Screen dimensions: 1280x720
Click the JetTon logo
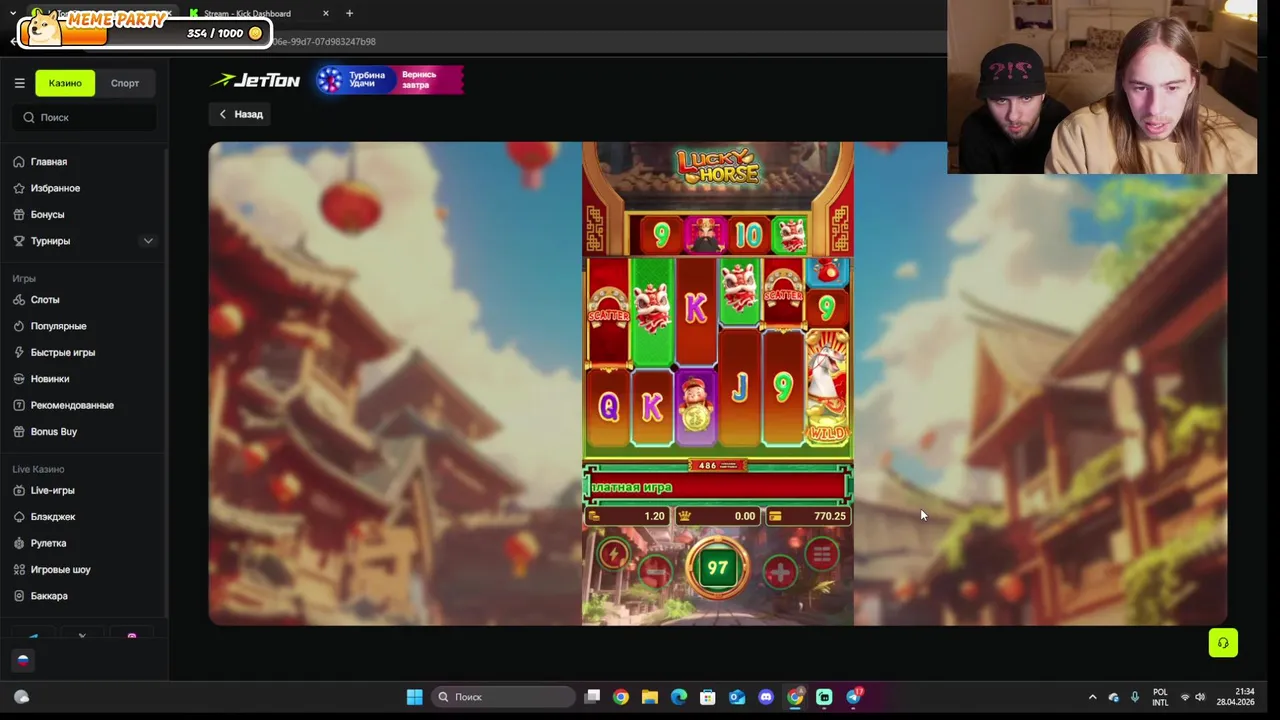pos(255,80)
